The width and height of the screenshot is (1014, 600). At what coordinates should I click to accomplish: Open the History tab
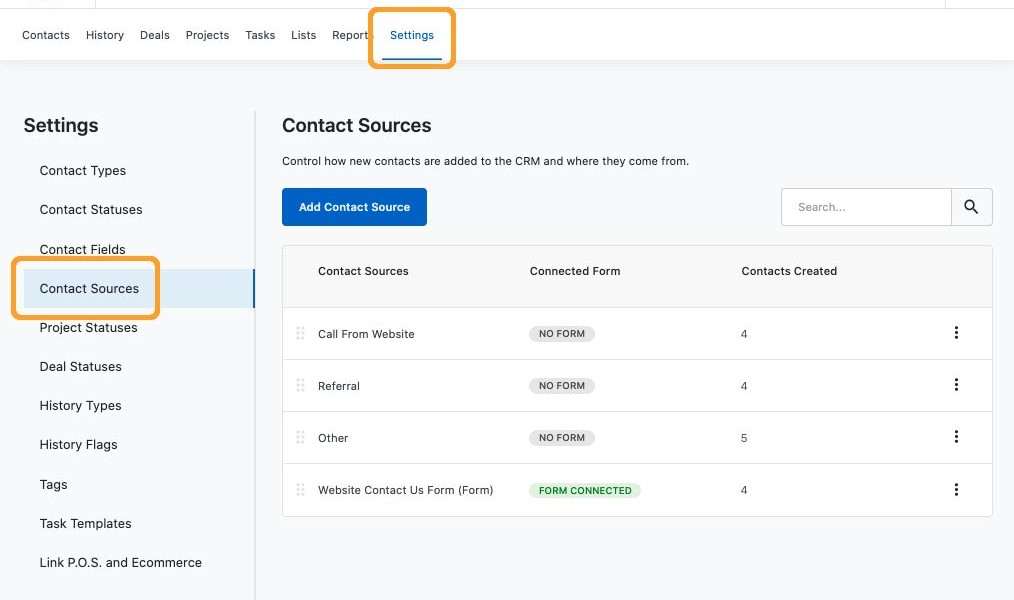[105, 35]
